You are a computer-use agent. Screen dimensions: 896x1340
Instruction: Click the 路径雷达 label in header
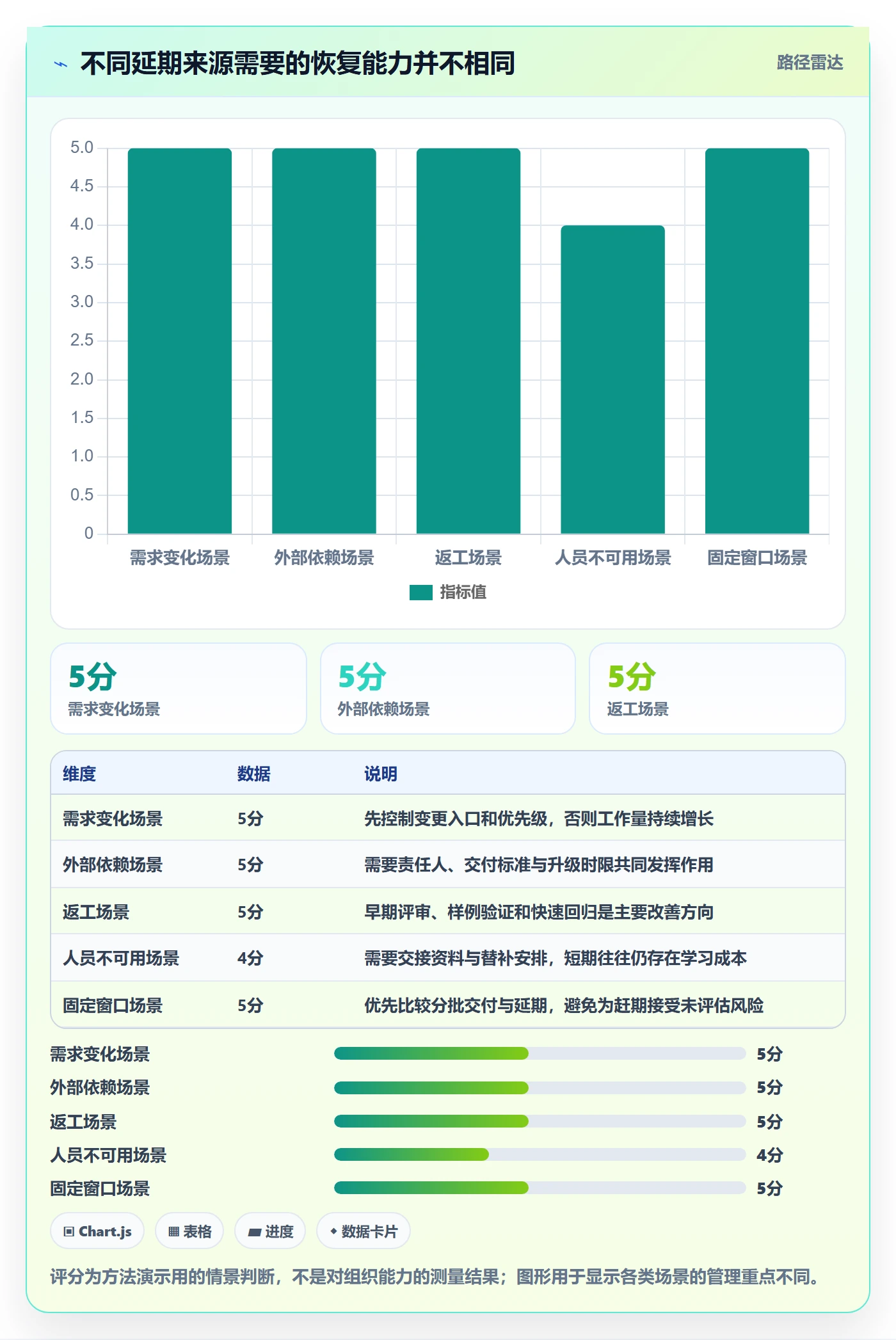pyautogui.click(x=810, y=63)
